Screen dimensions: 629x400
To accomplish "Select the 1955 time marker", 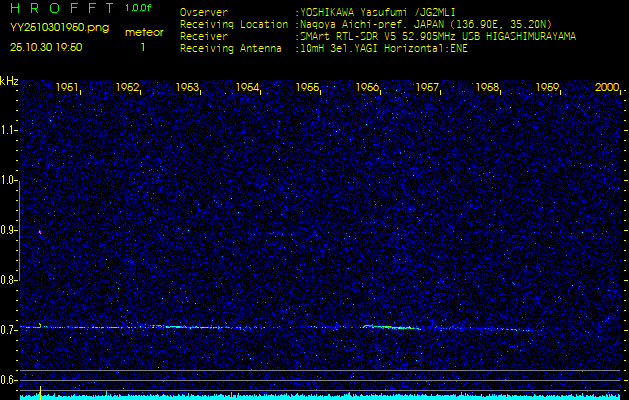I will point(307,88).
